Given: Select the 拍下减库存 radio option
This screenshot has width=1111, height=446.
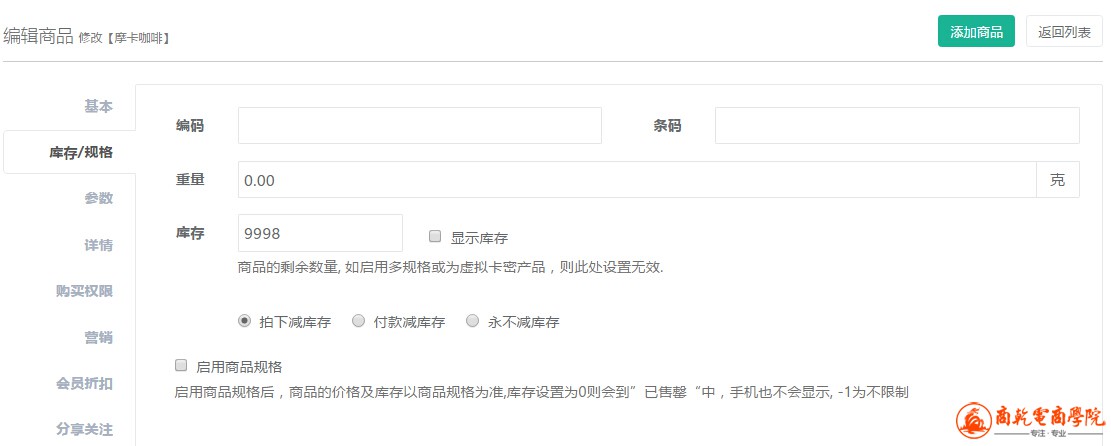Looking at the screenshot, I should coord(244,321).
